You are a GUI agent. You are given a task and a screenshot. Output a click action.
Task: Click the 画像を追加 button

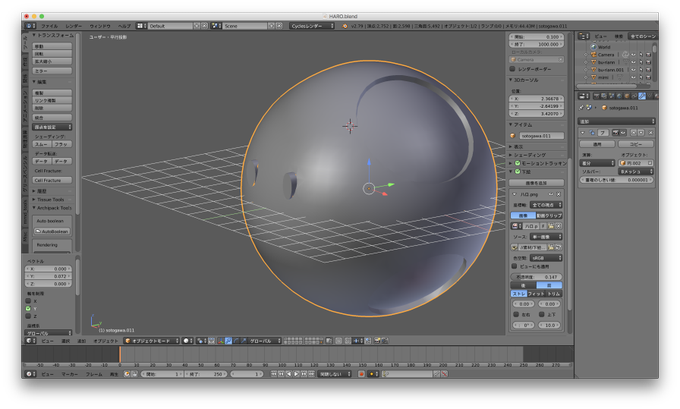(x=536, y=183)
